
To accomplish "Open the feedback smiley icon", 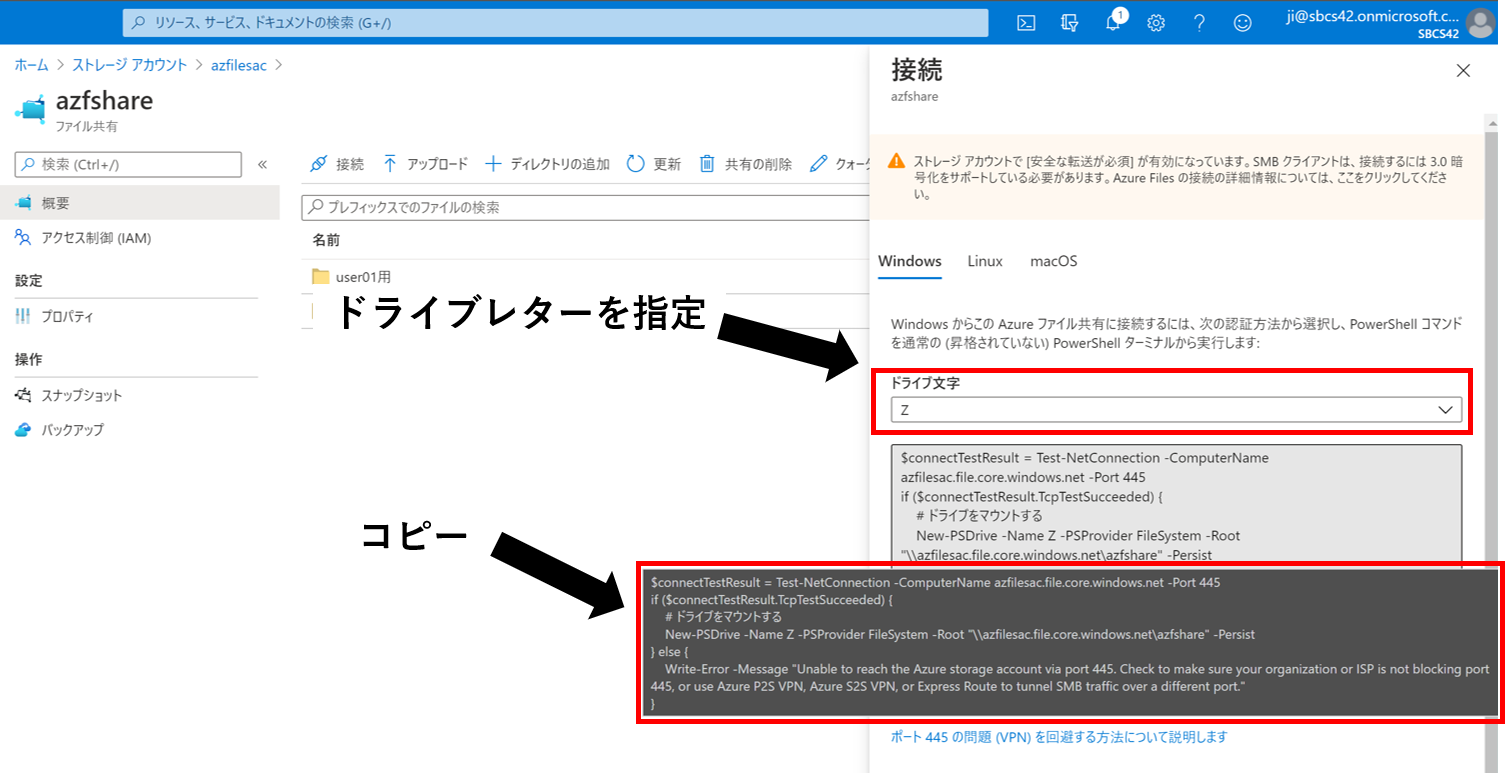I will click(1243, 23).
